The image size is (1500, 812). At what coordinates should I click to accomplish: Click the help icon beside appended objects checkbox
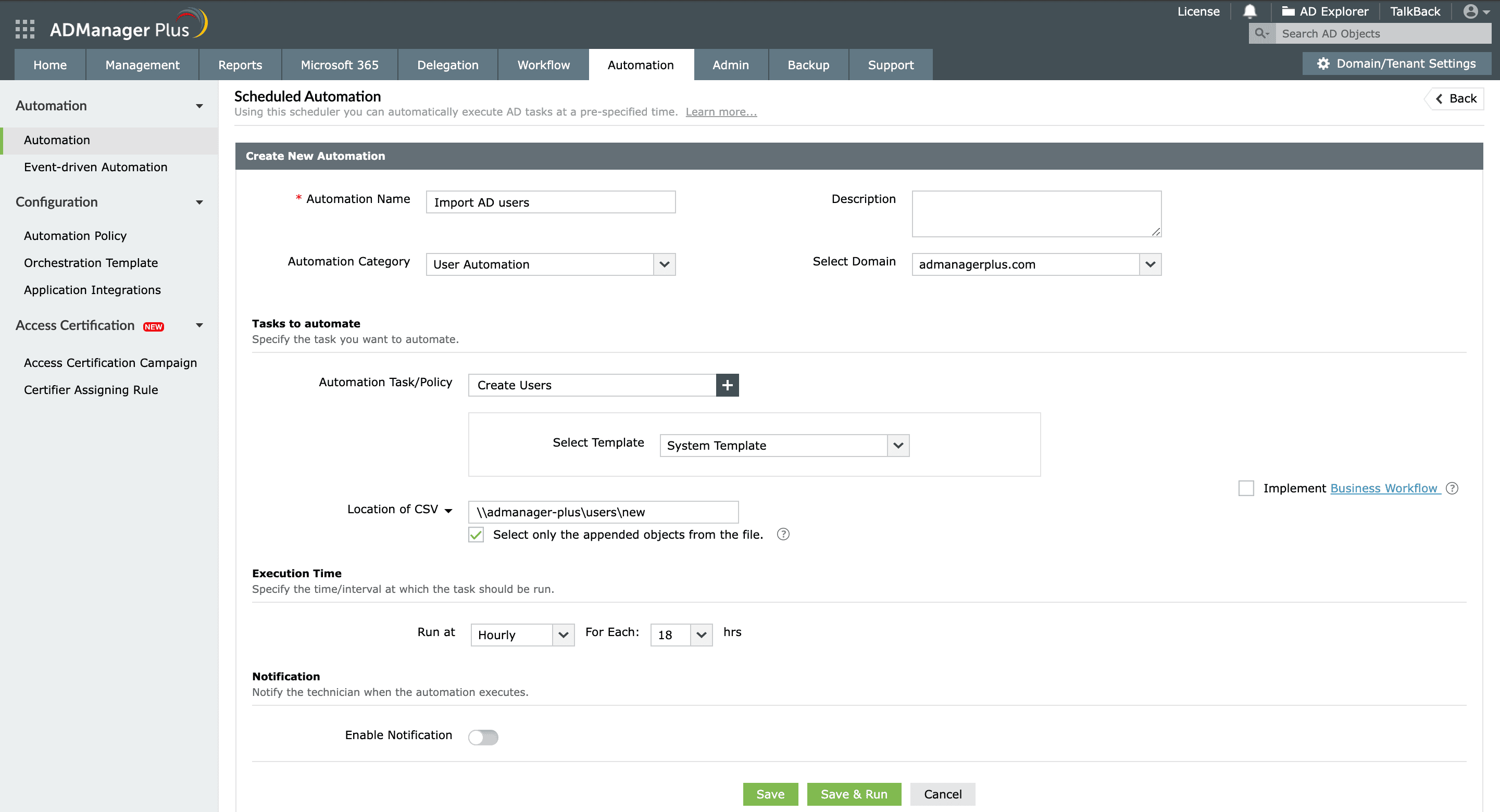[783, 534]
